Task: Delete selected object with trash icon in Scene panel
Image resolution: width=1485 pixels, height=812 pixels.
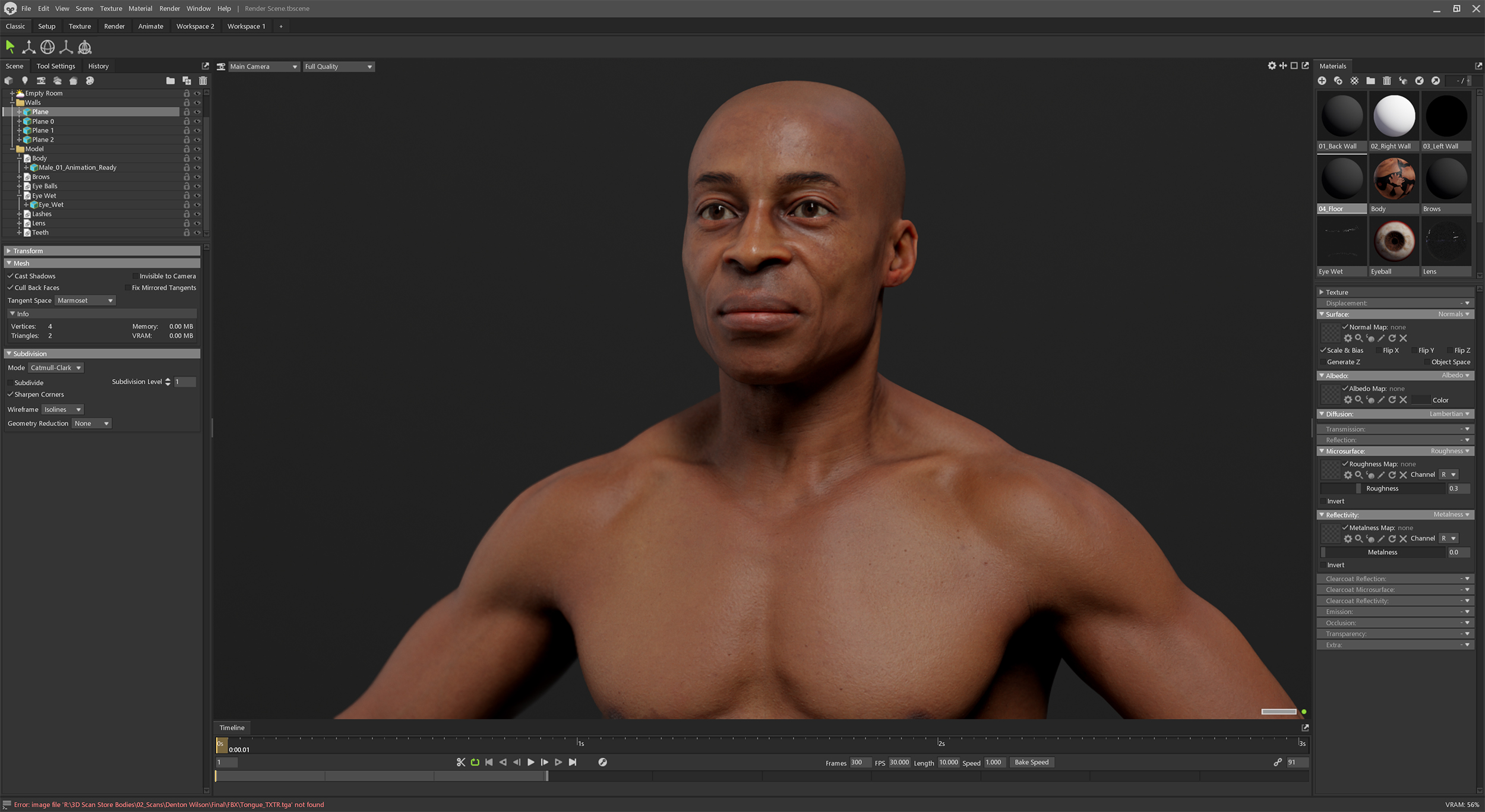Action: pos(203,81)
